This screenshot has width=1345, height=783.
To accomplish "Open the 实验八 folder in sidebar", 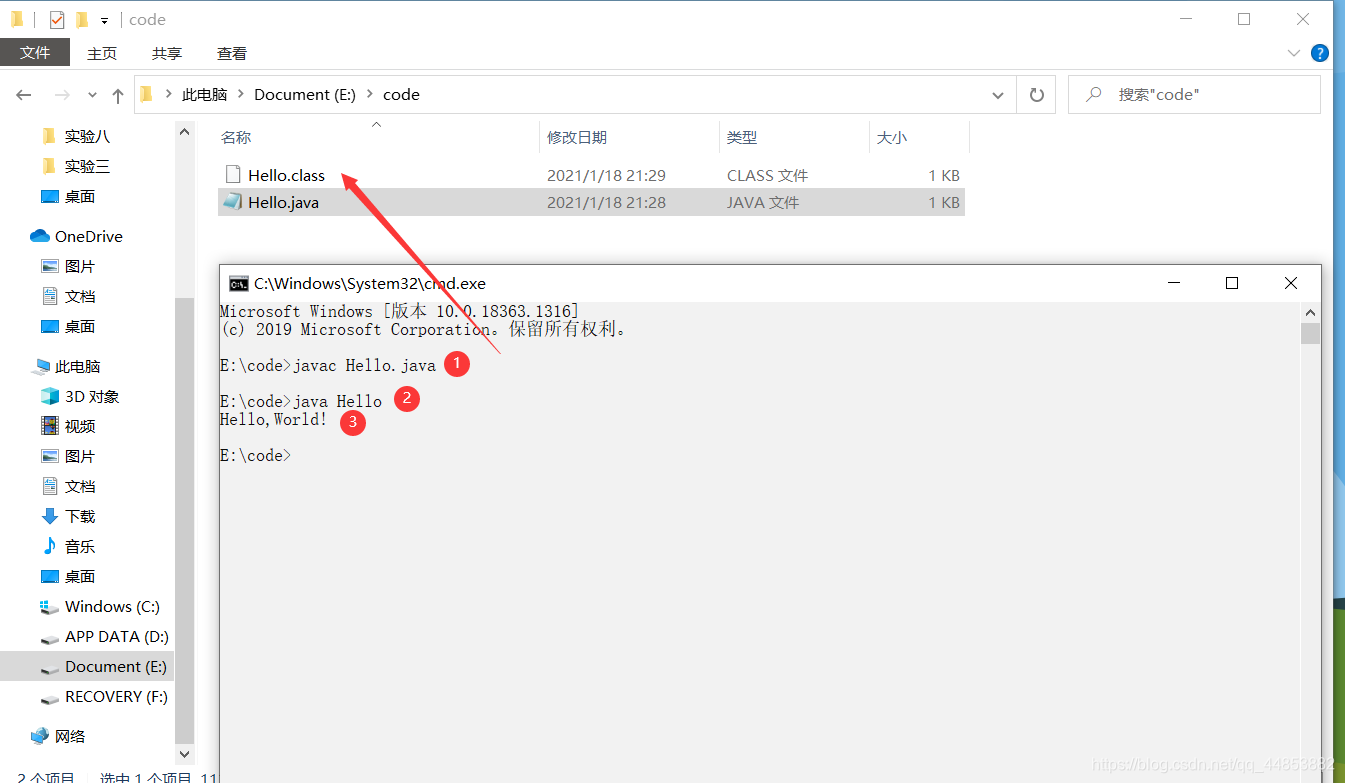I will click(x=87, y=136).
